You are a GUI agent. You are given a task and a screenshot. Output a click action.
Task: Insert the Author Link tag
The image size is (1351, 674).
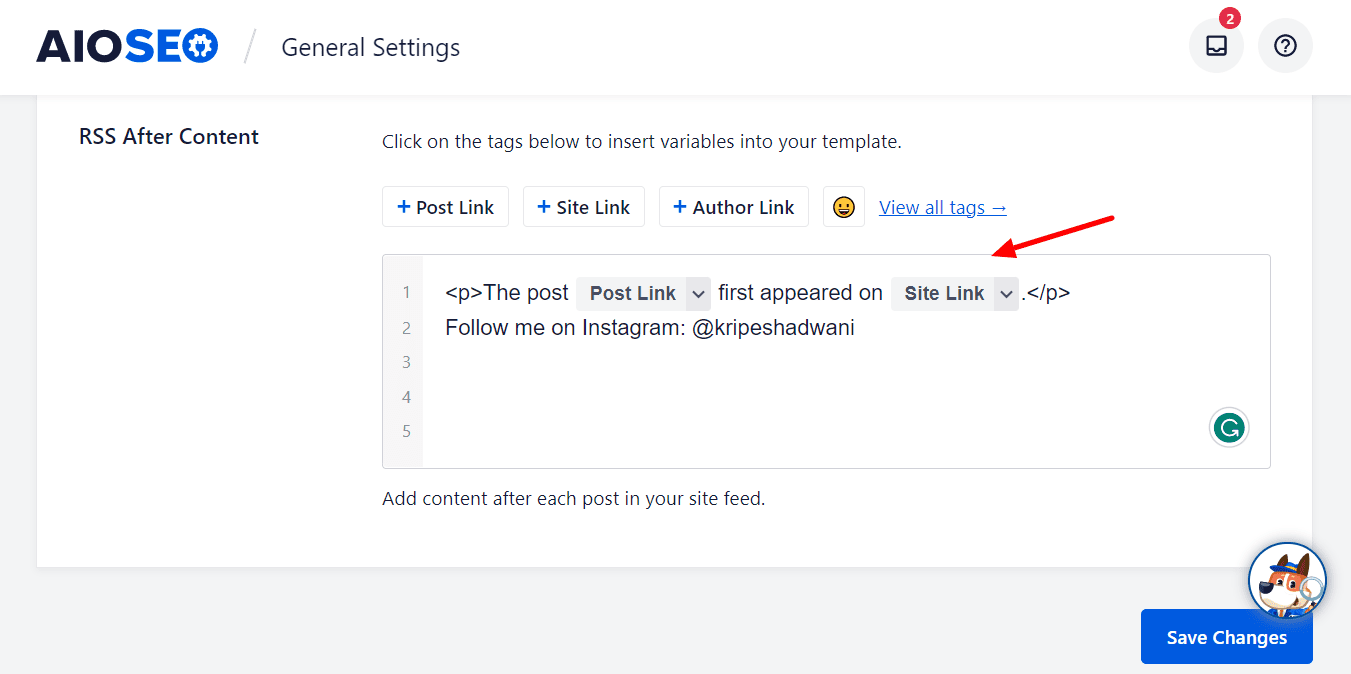coord(734,207)
